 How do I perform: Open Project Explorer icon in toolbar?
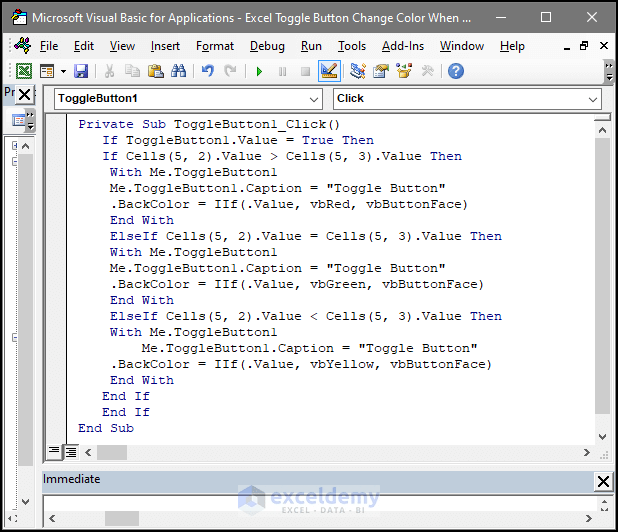(x=358, y=71)
